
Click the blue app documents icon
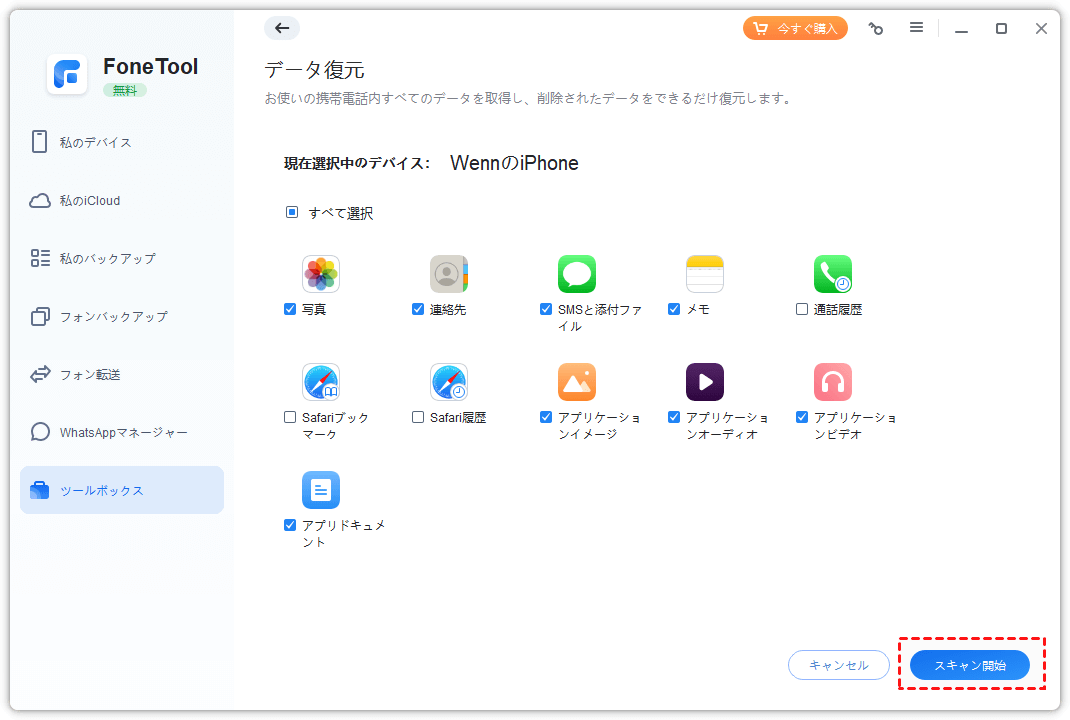tap(321, 490)
